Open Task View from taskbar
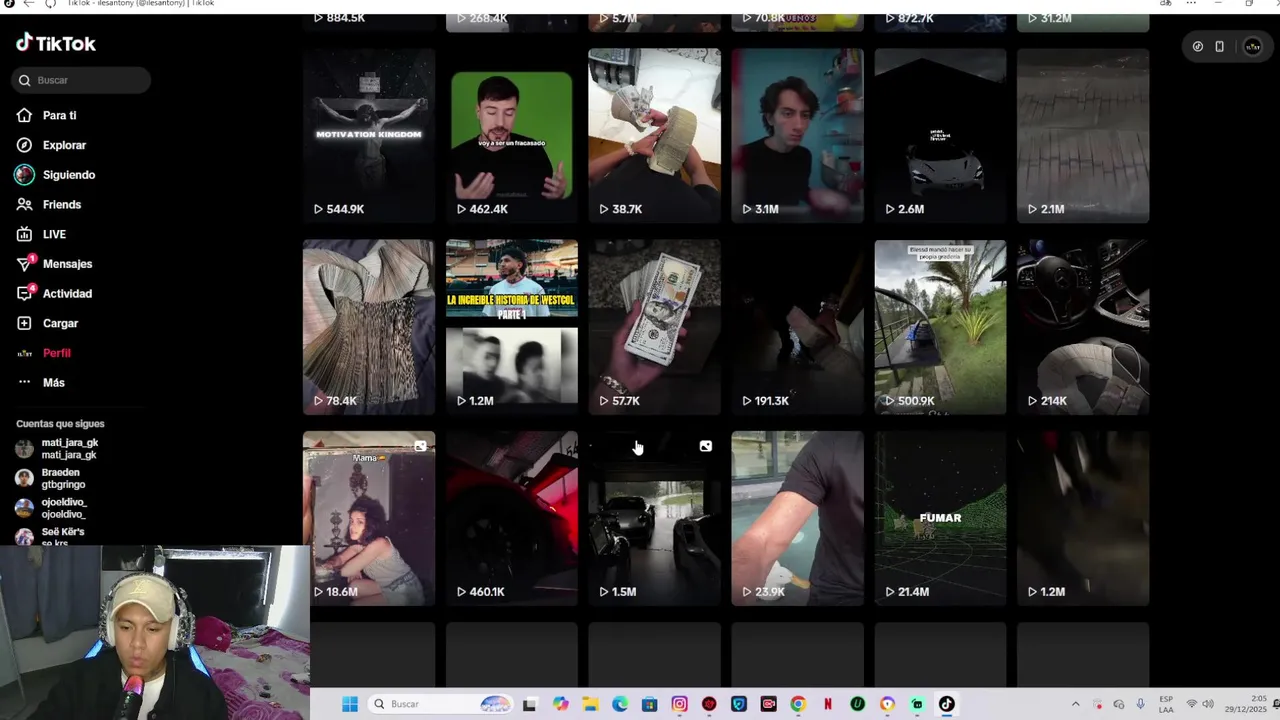Viewport: 1280px width, 720px height. point(529,704)
